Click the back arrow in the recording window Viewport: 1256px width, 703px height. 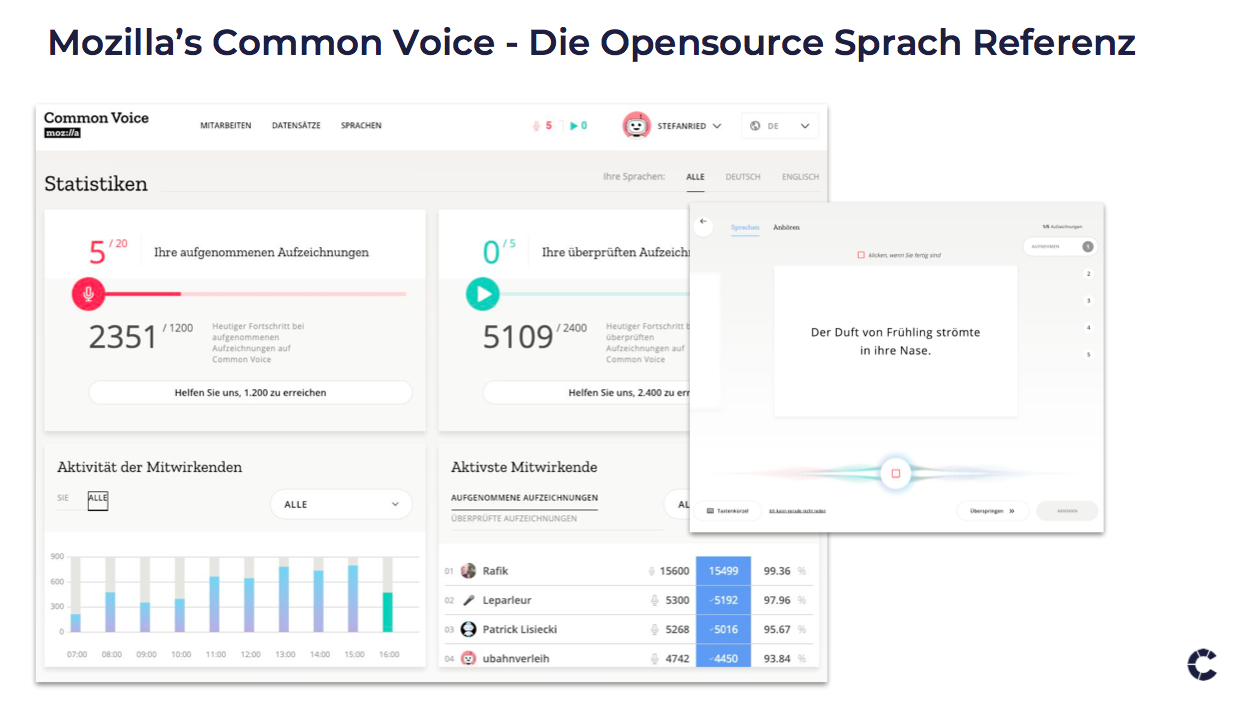pos(703,222)
